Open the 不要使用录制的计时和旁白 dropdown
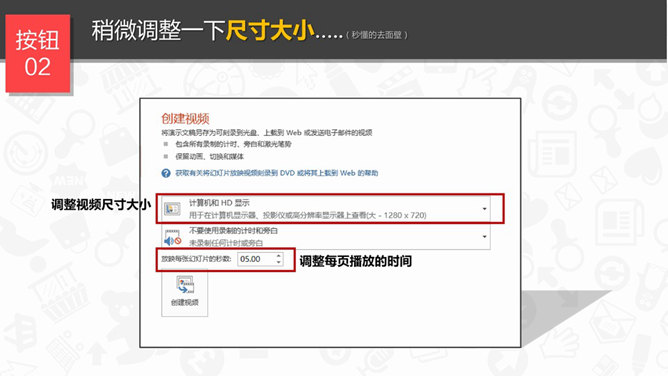Viewport: 668px width, 376px height. coord(326,236)
